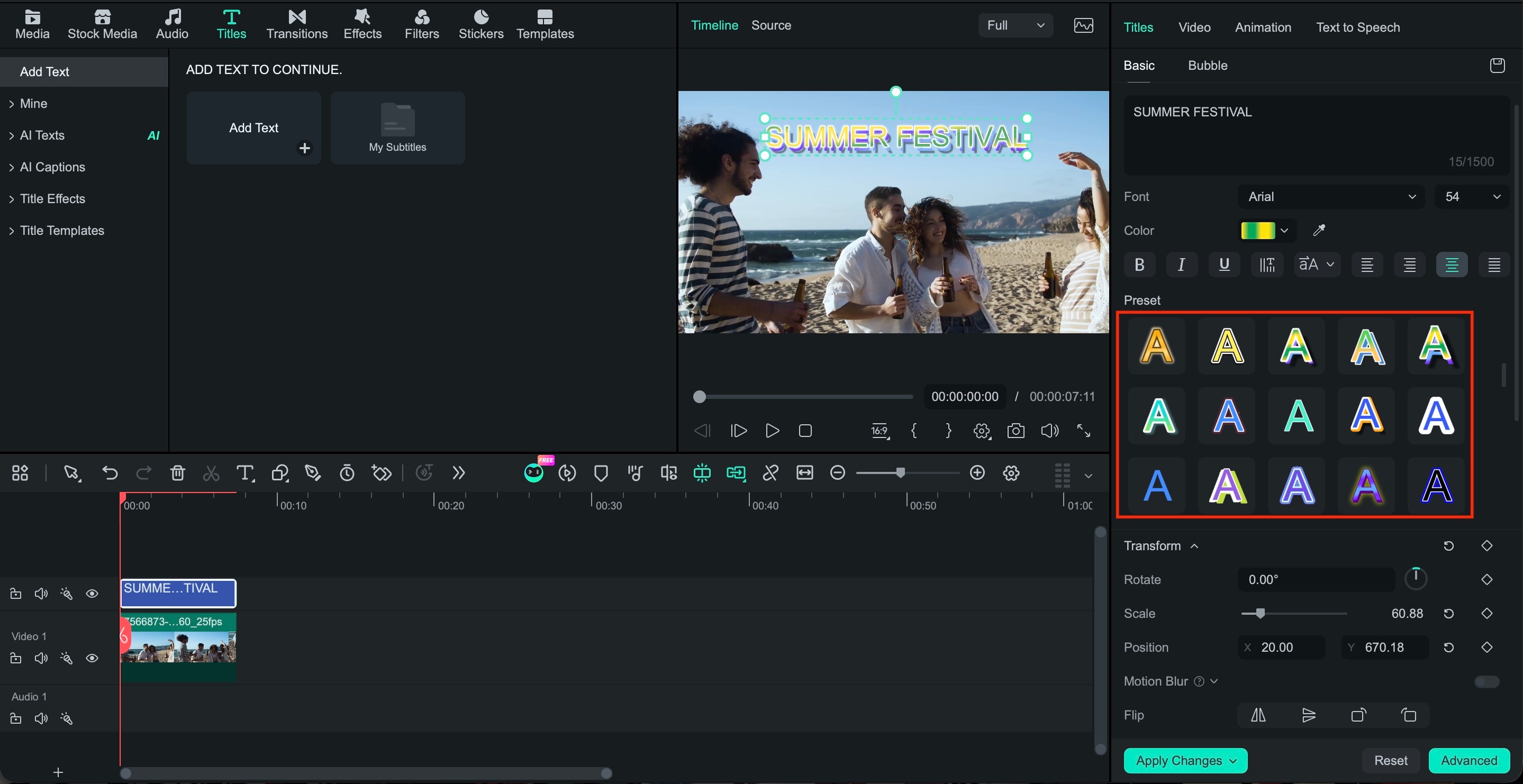Screen dimensions: 1523x784
Task: Click the X position field showing 20.00
Action: tap(1281, 648)
